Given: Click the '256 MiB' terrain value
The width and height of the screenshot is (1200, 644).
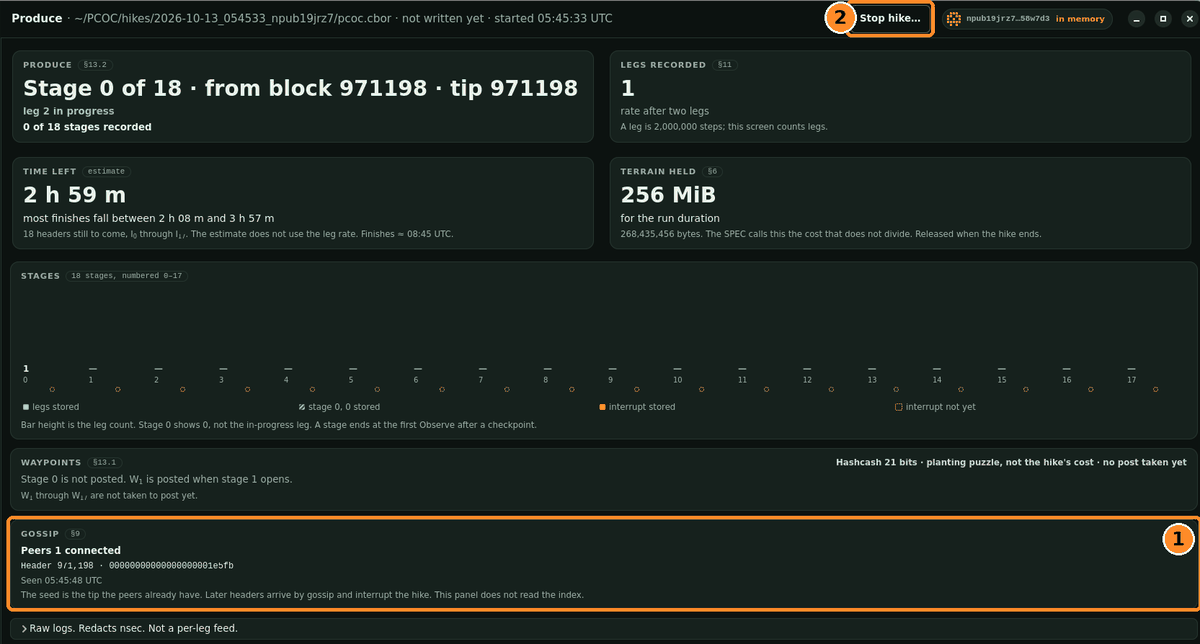Looking at the screenshot, I should [668, 195].
